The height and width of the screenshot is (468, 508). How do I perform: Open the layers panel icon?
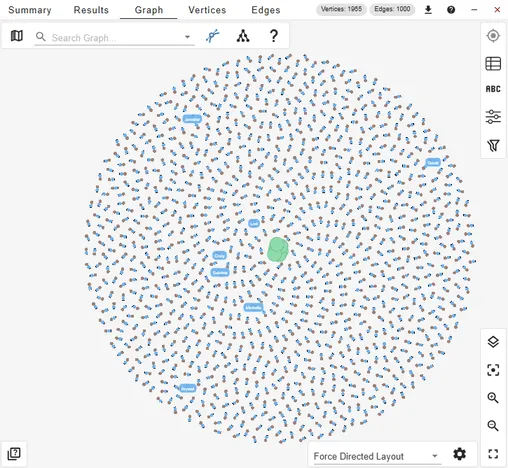[493, 342]
